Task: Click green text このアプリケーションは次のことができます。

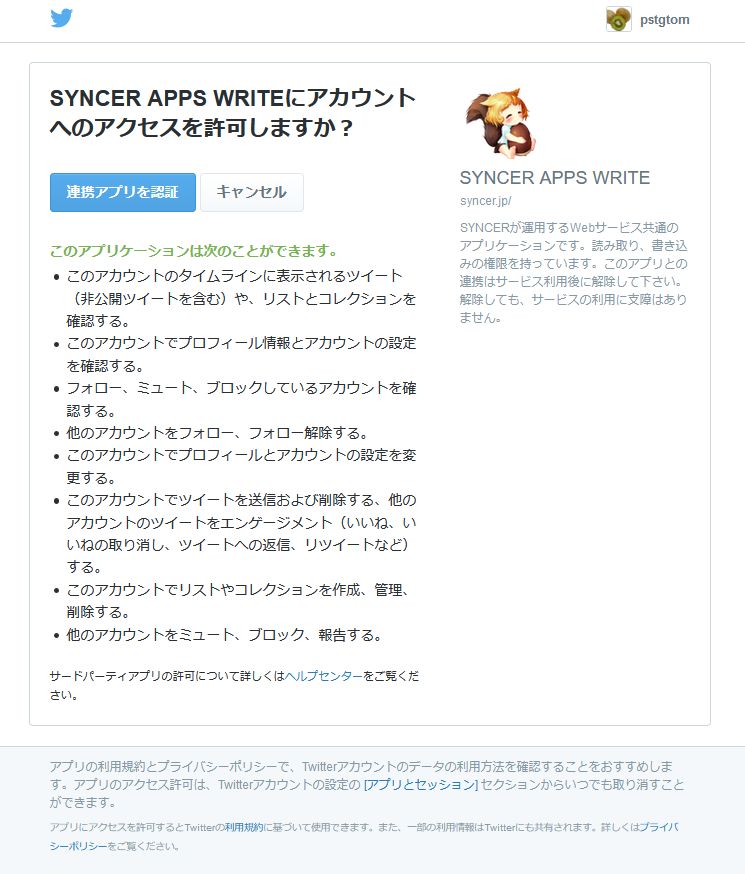Action: (193, 251)
